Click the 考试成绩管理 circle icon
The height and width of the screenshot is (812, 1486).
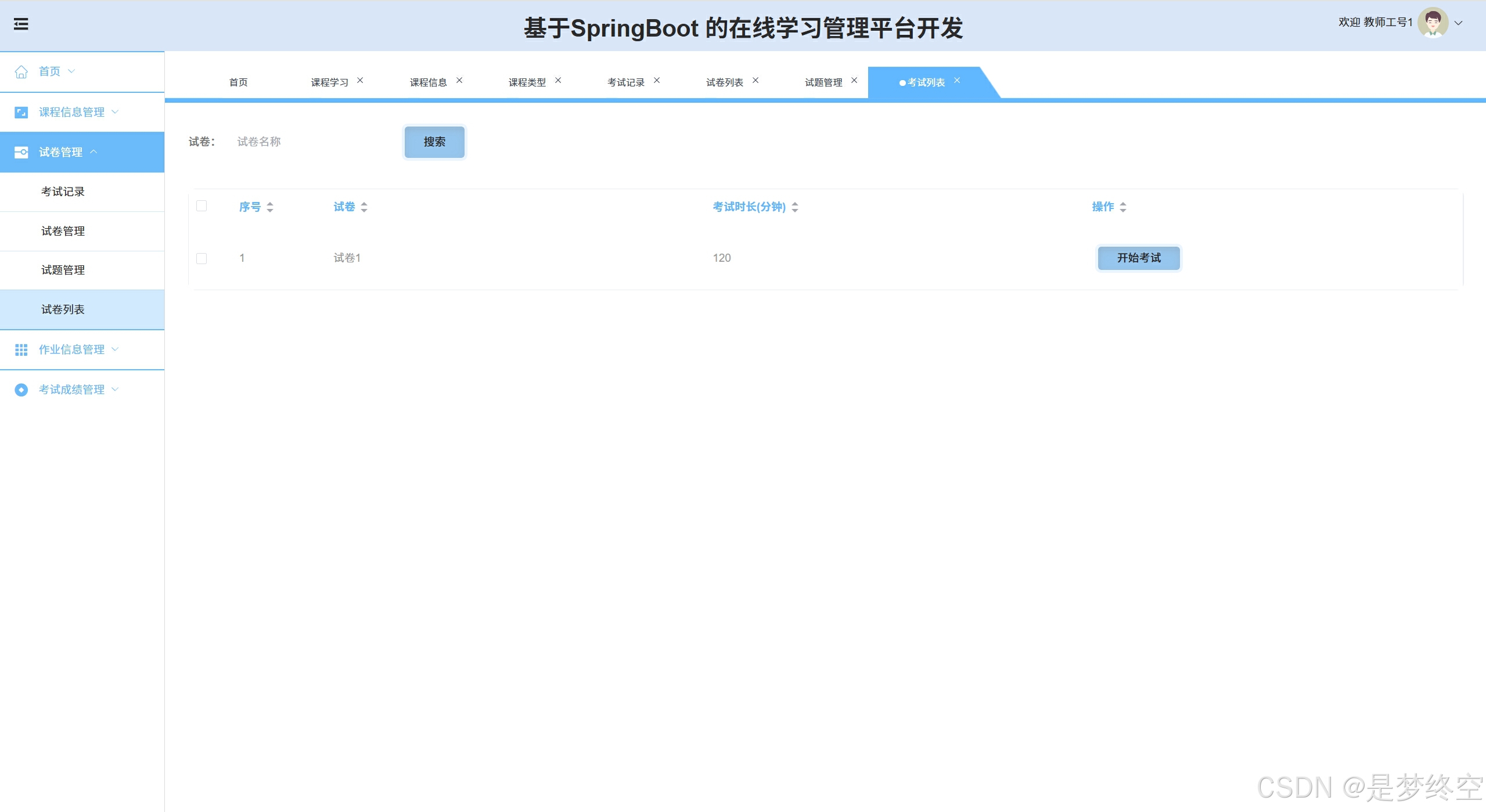pos(21,390)
